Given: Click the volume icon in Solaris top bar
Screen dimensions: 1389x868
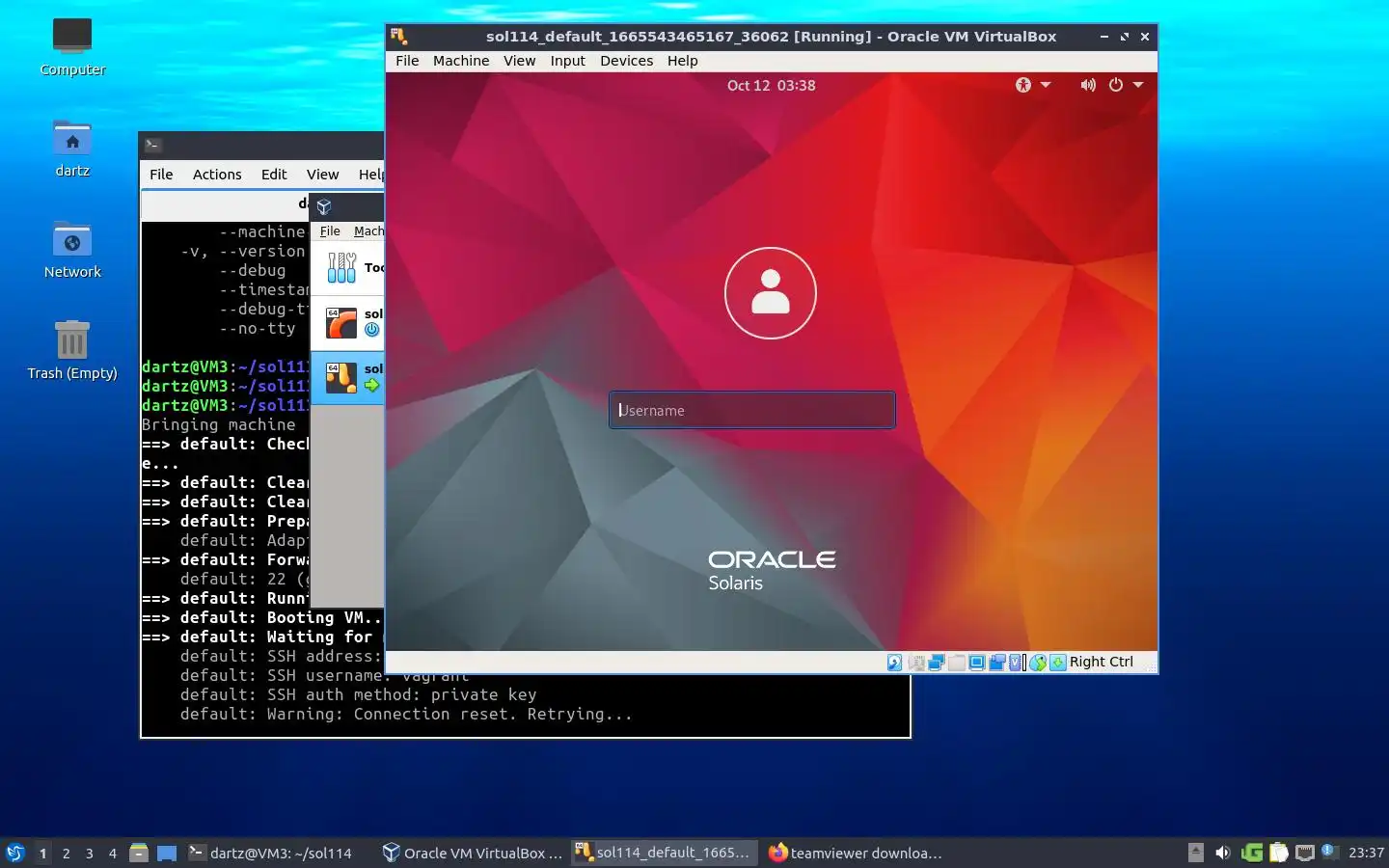Looking at the screenshot, I should click(1088, 85).
